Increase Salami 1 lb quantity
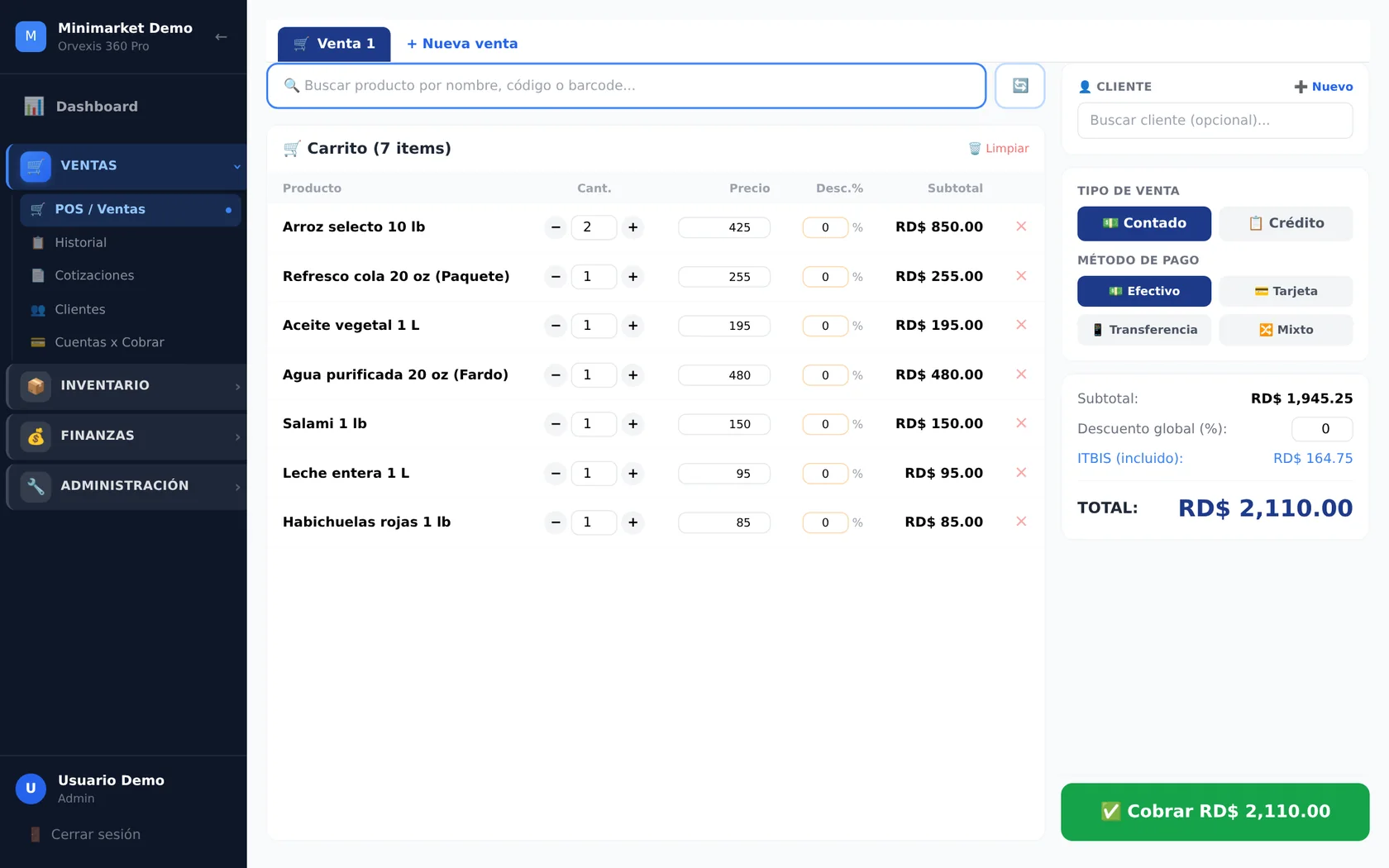This screenshot has width=1389, height=868. [x=632, y=424]
